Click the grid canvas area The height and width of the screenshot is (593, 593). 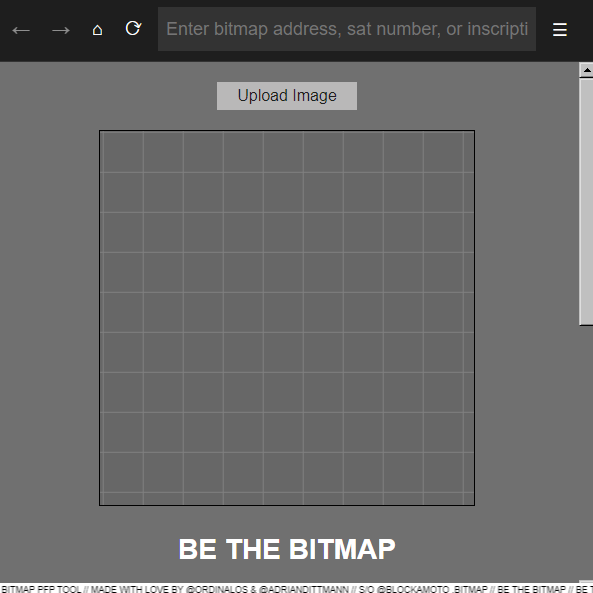287,318
